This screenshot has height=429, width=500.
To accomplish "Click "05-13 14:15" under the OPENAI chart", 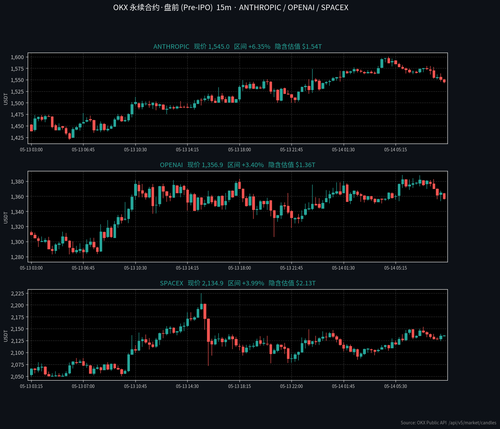I will coord(187,268).
